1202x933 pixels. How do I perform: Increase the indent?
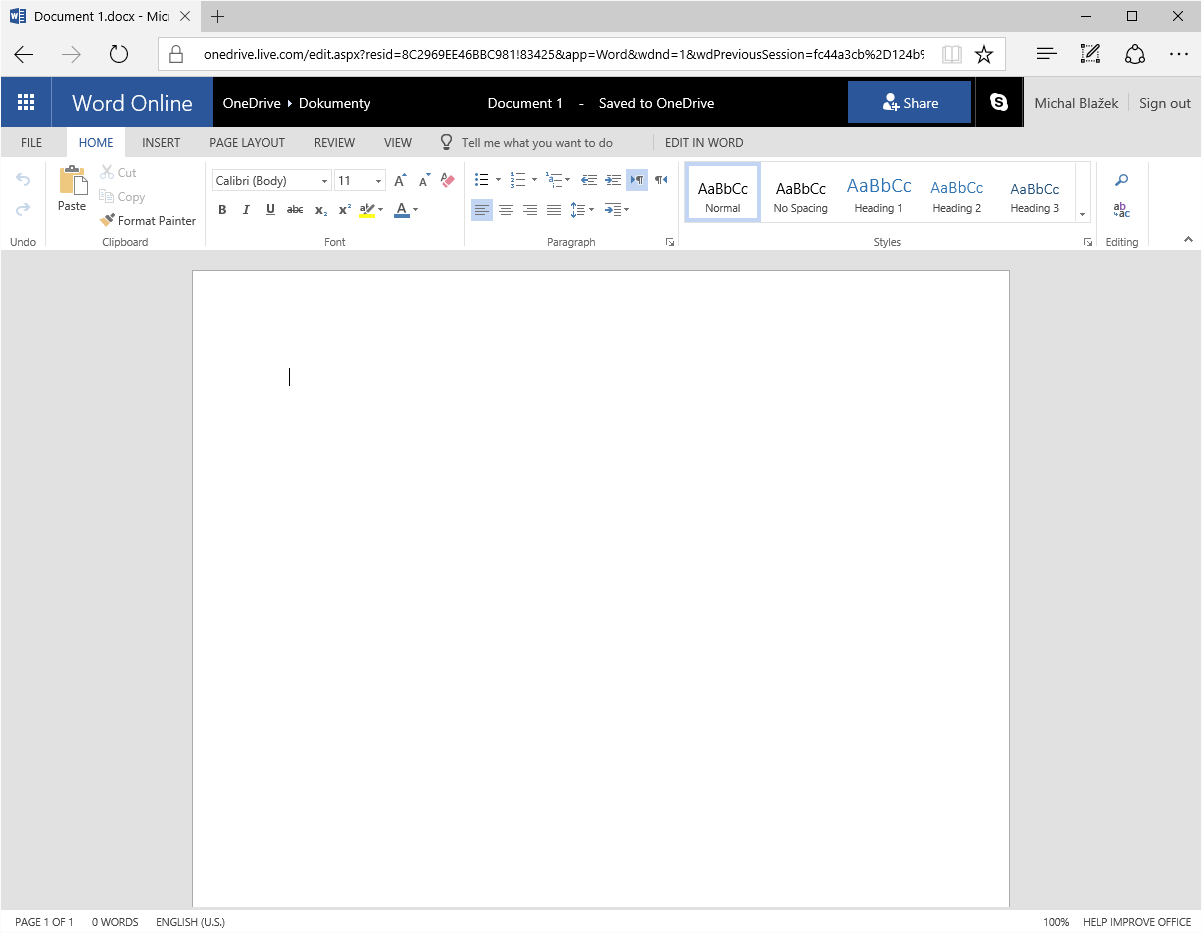pyautogui.click(x=613, y=180)
